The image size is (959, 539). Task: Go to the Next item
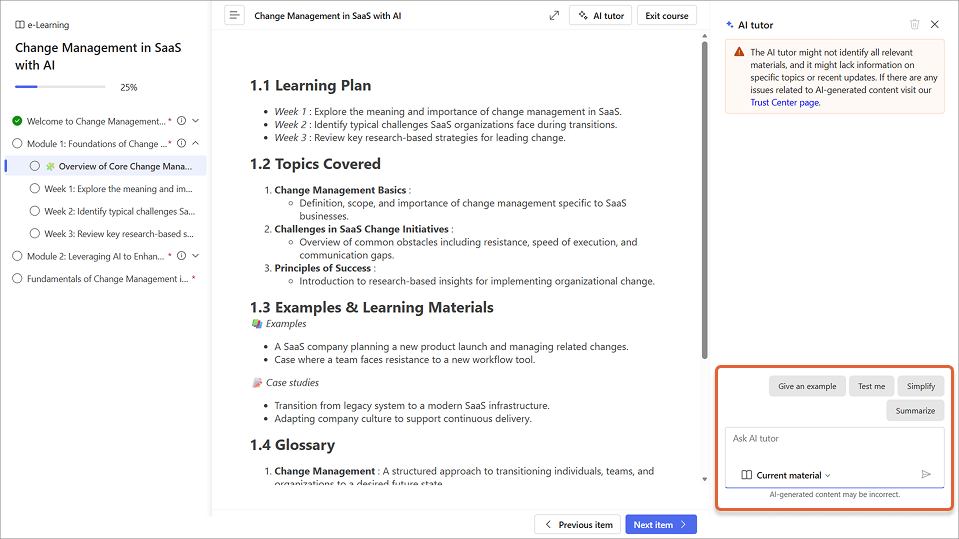pos(660,524)
